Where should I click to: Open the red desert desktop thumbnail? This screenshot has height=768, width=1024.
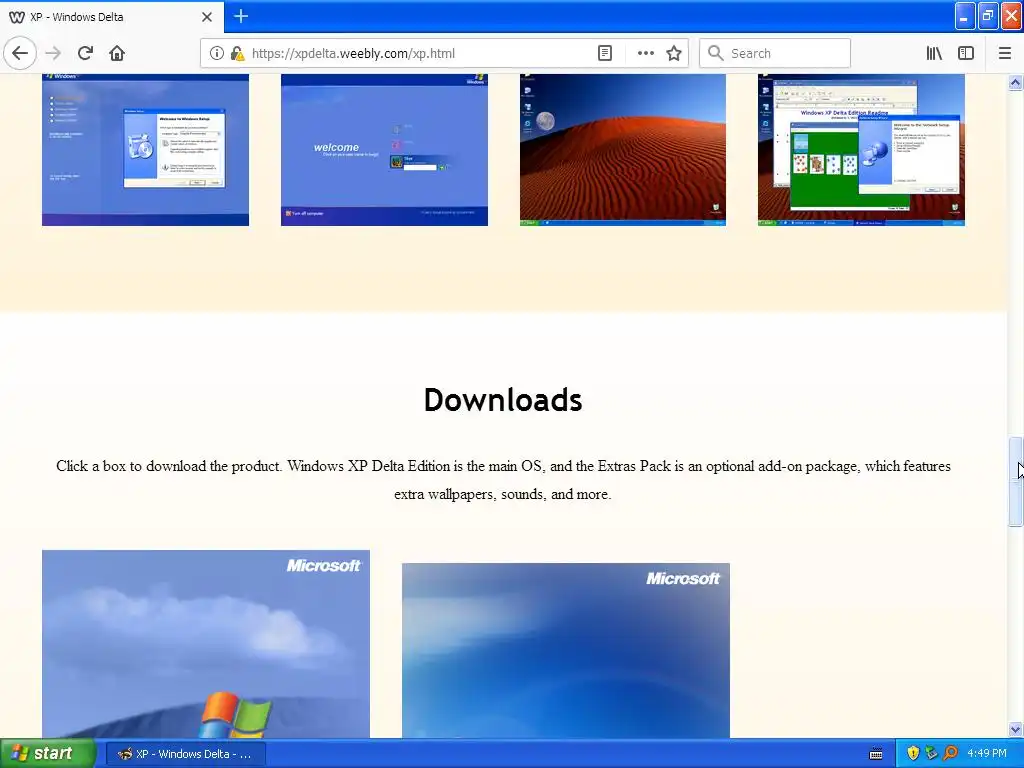click(x=622, y=150)
